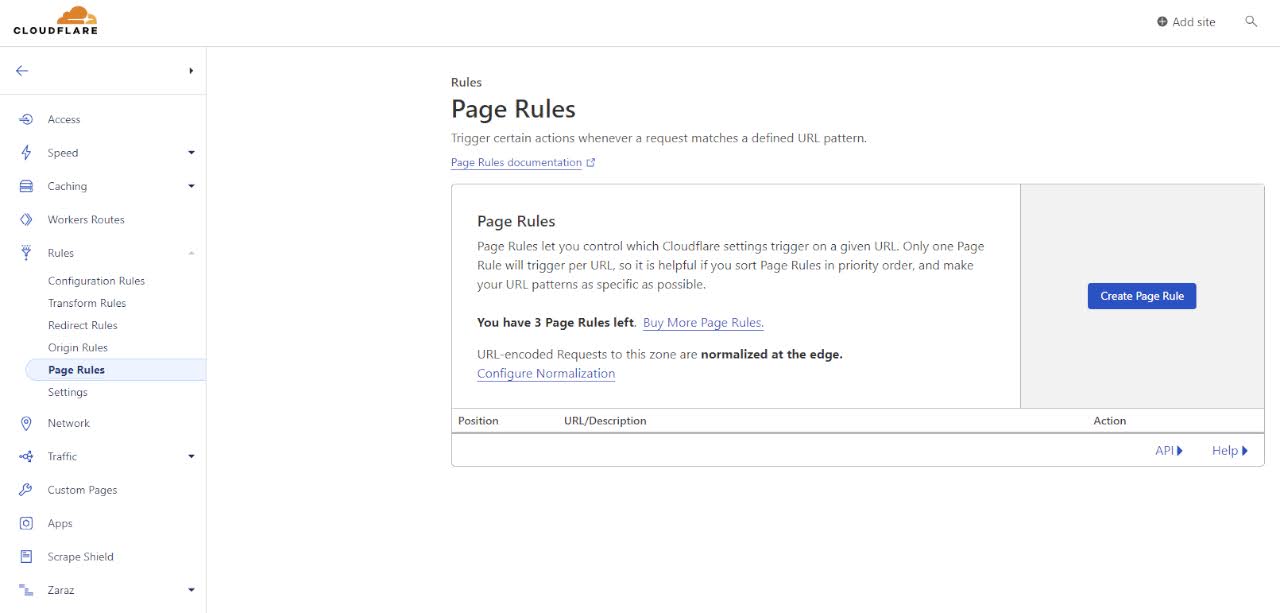Click the Custom Pages wrench icon

27,490
